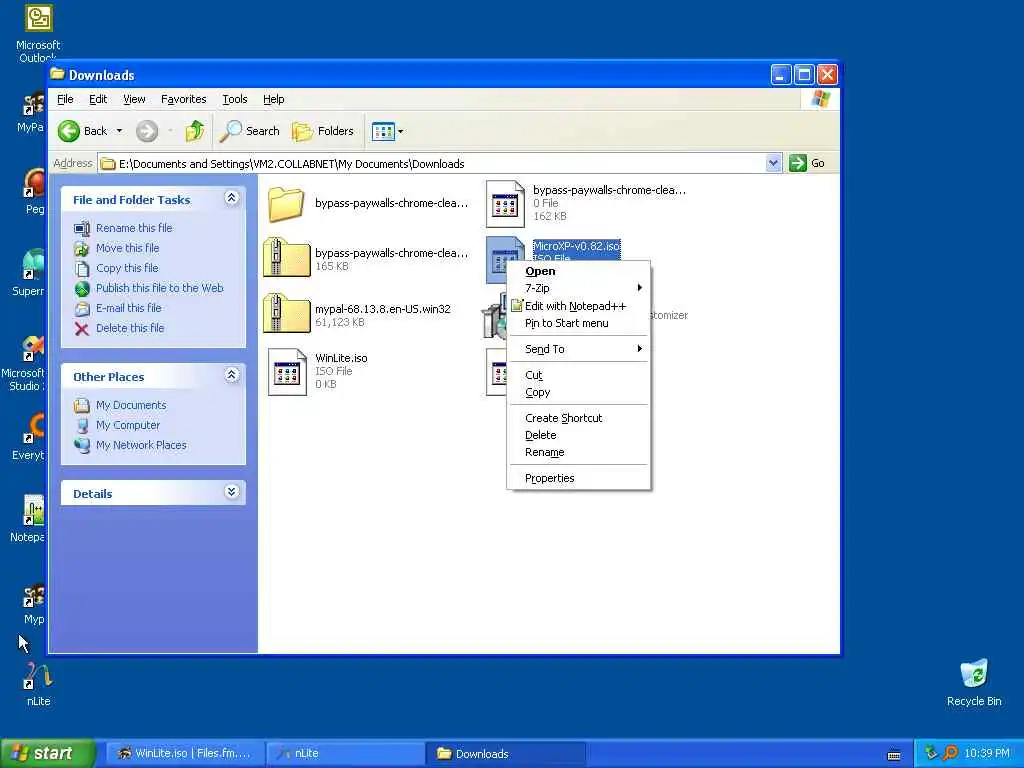Select the mypal-68.13.8 zip archive icon
Viewport: 1024px width, 768px height.
tap(287, 313)
